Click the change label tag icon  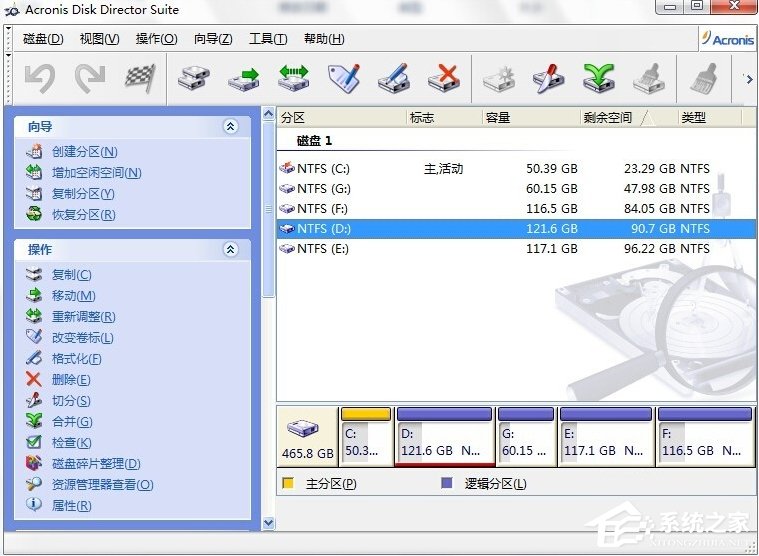tap(343, 78)
